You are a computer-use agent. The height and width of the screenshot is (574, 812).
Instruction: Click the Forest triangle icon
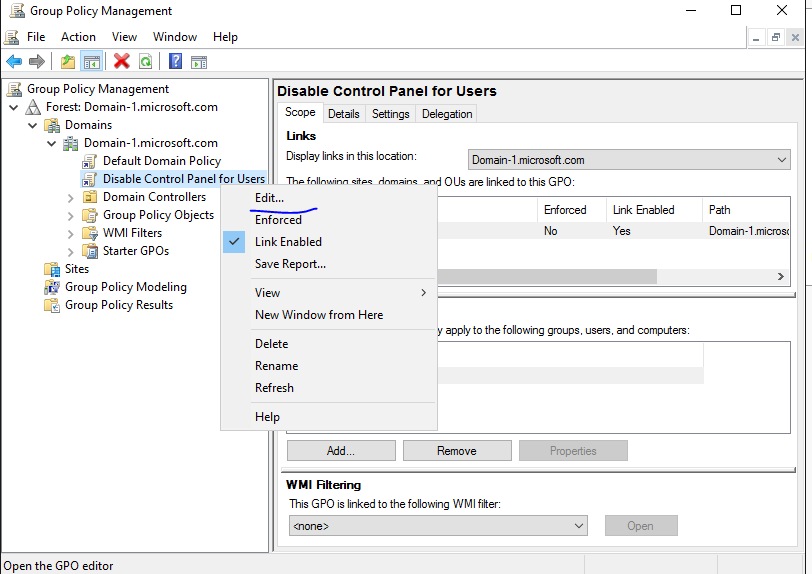[x=33, y=107]
